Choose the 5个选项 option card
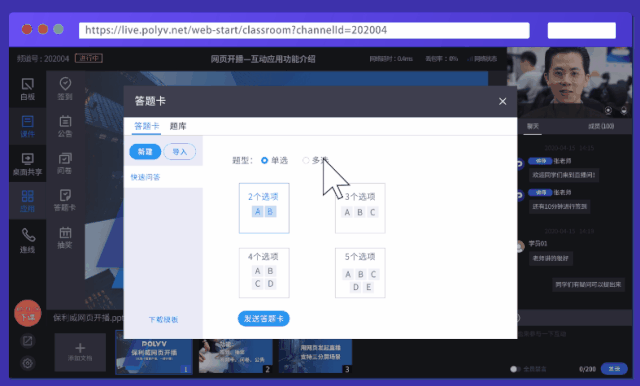The width and height of the screenshot is (640, 386). coord(360,273)
